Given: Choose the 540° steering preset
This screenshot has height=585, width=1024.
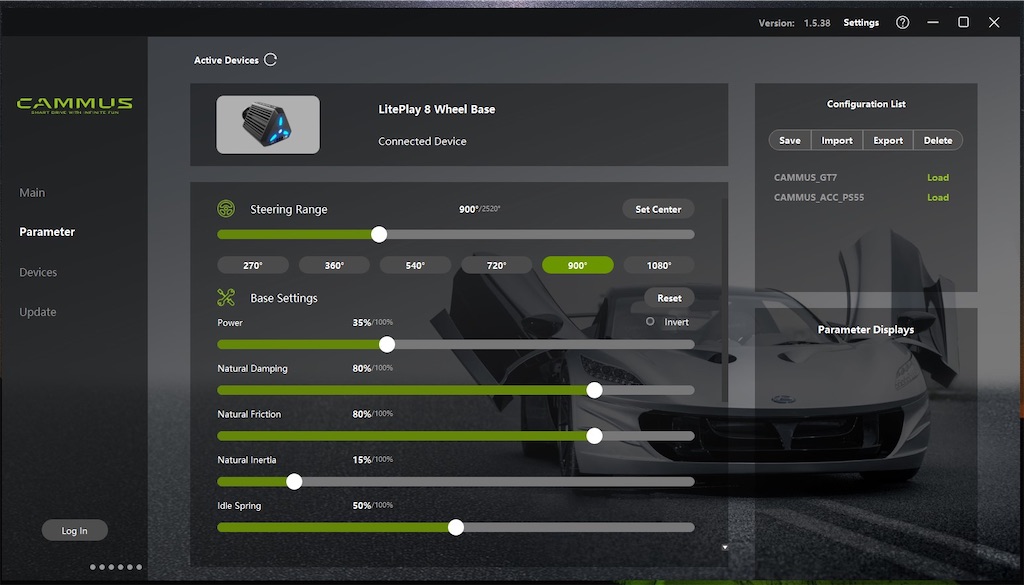Looking at the screenshot, I should pos(415,265).
